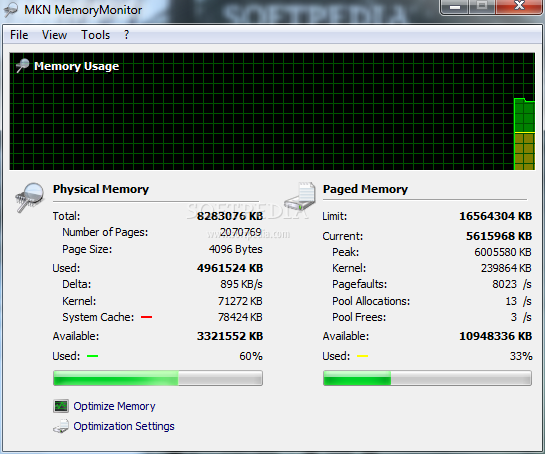Open the View menu
This screenshot has height=454, width=545.
pyautogui.click(x=54, y=35)
